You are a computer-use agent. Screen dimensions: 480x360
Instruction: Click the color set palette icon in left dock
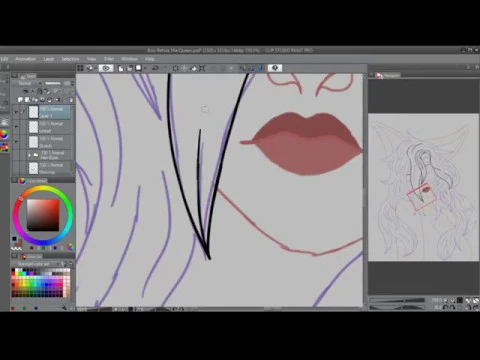[4, 147]
